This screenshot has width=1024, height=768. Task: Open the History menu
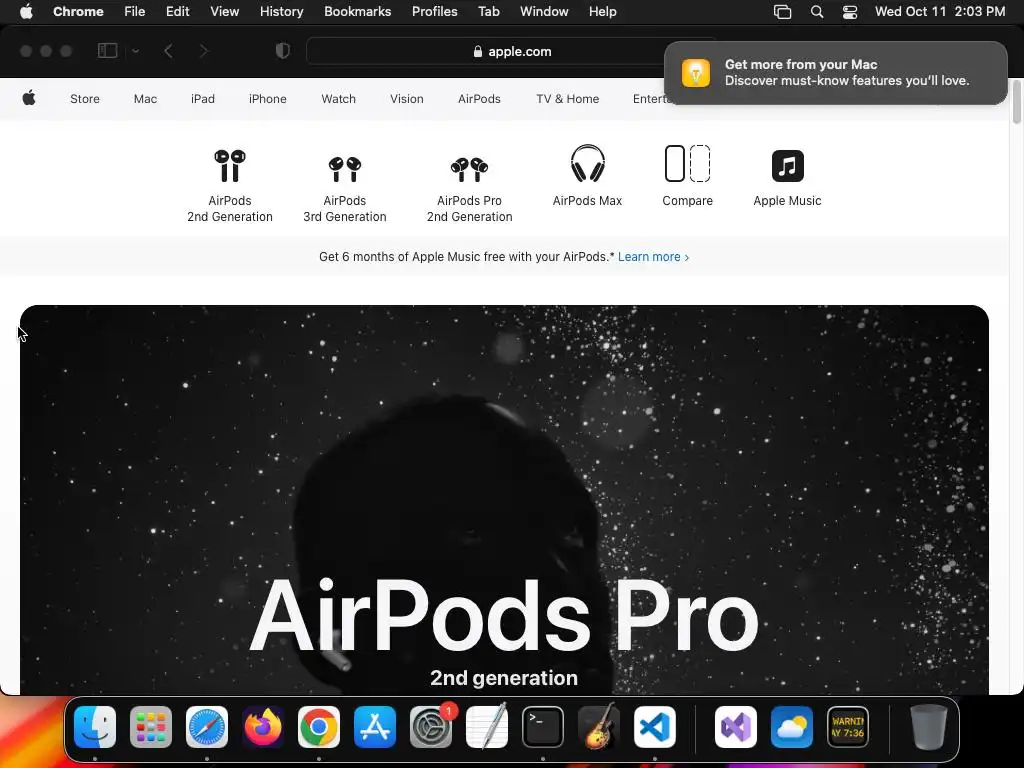pyautogui.click(x=281, y=12)
